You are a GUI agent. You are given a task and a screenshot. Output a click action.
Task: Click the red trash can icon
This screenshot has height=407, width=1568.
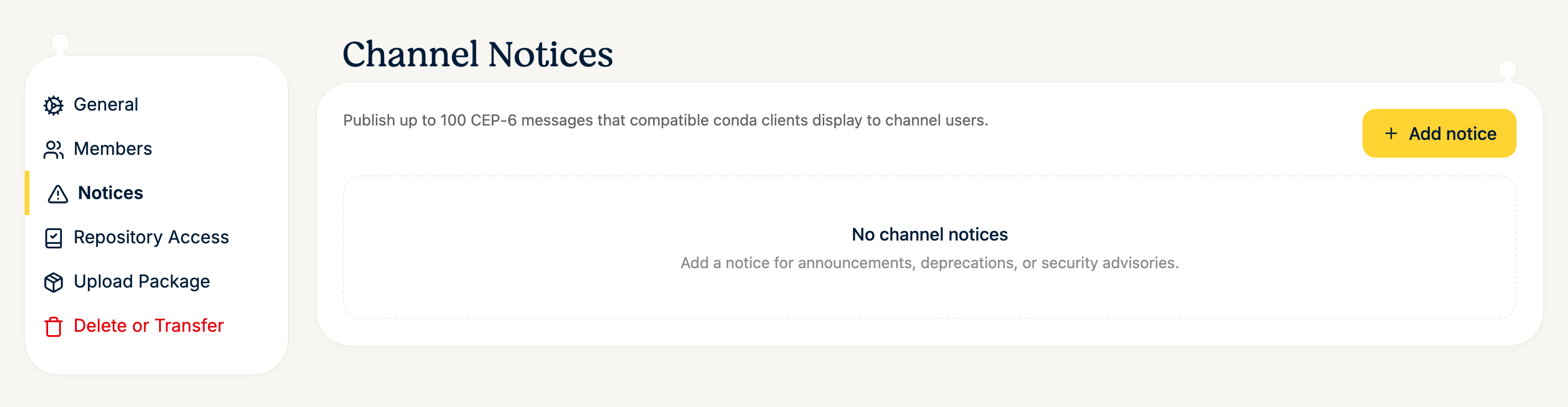coord(54,327)
